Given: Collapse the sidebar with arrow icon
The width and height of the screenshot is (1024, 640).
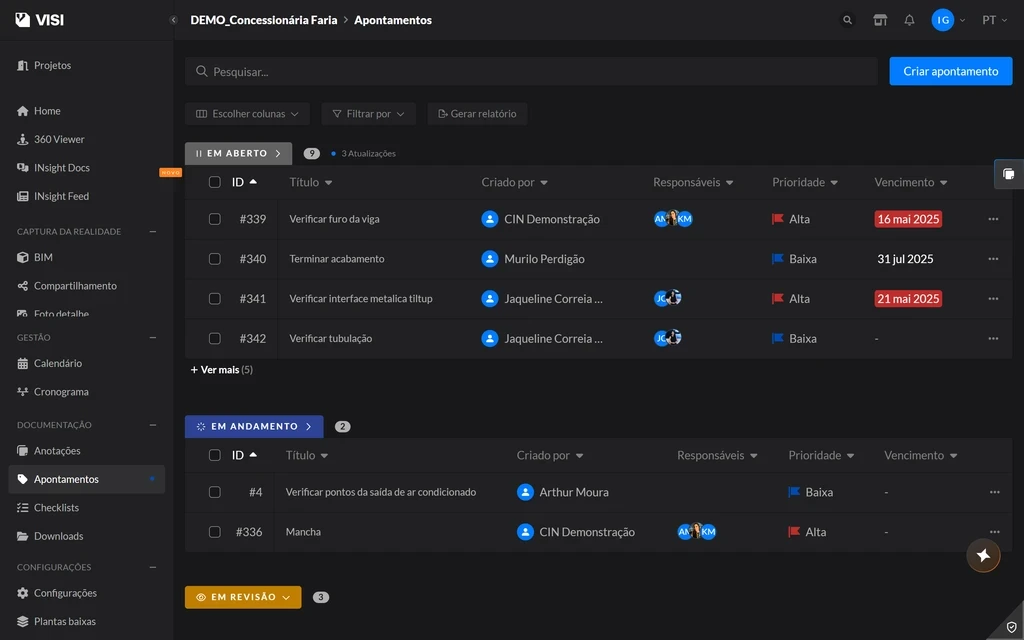Looking at the screenshot, I should pos(173,20).
